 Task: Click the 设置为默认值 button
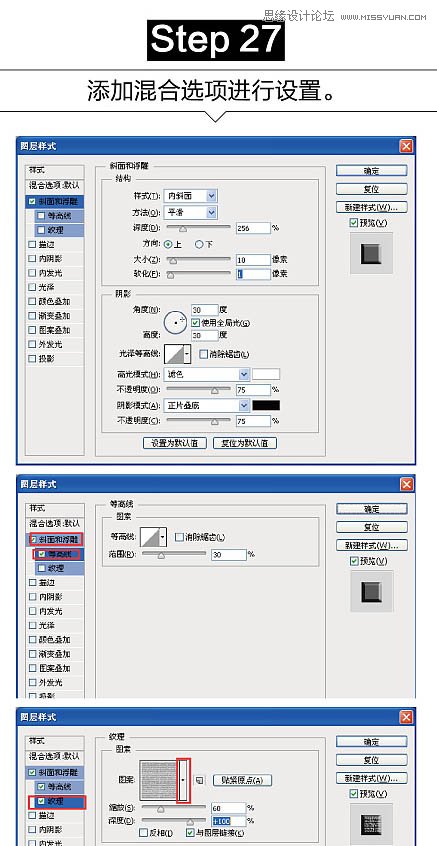click(175, 443)
